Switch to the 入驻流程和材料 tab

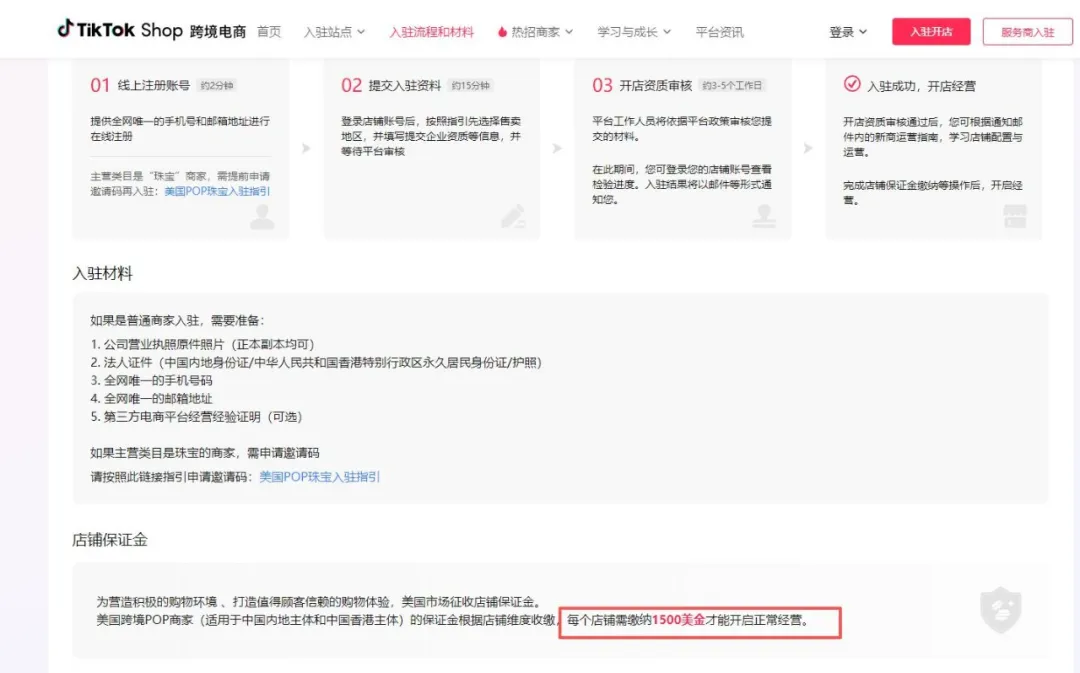(x=431, y=30)
